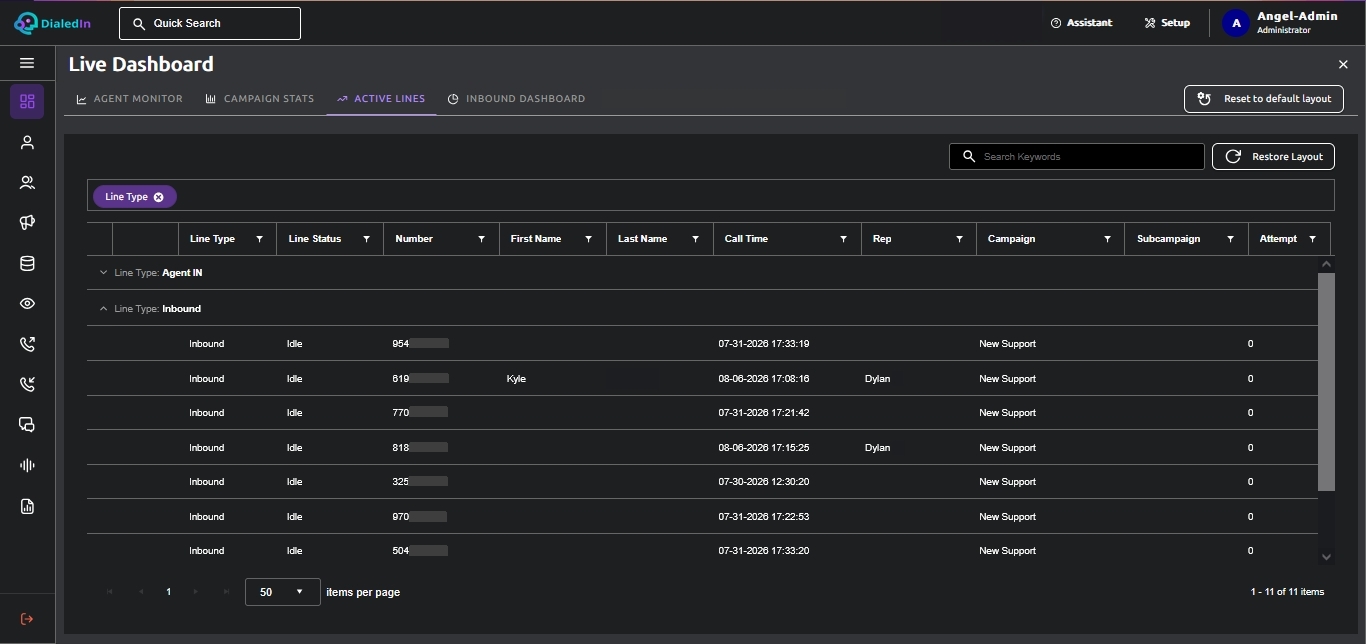The width and height of the screenshot is (1366, 644).
Task: Open the incoming call icon in sidebar
Action: pyautogui.click(x=27, y=384)
